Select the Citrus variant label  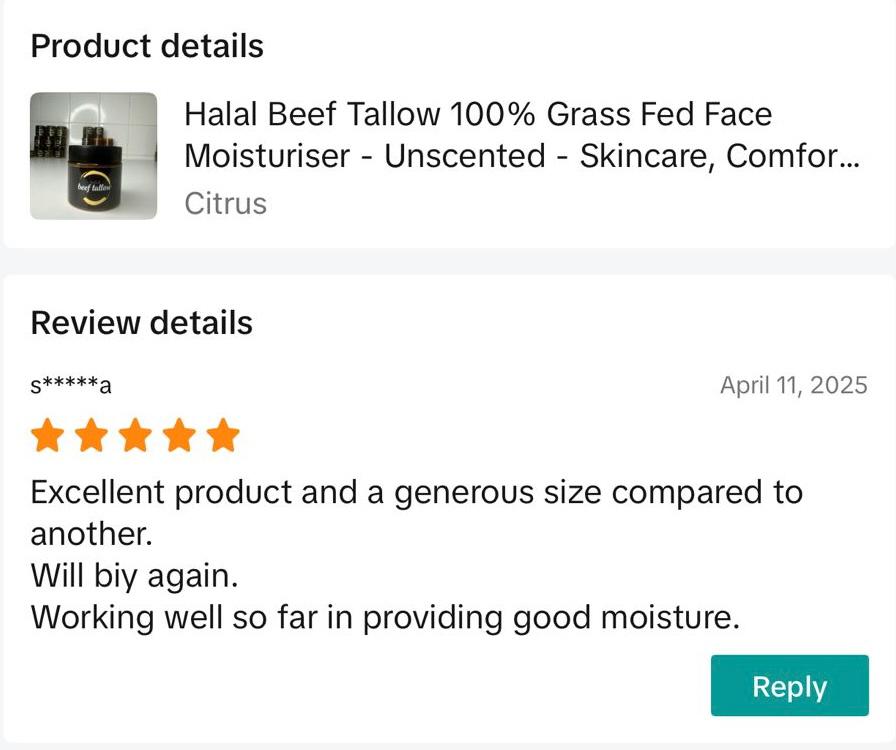click(x=225, y=203)
